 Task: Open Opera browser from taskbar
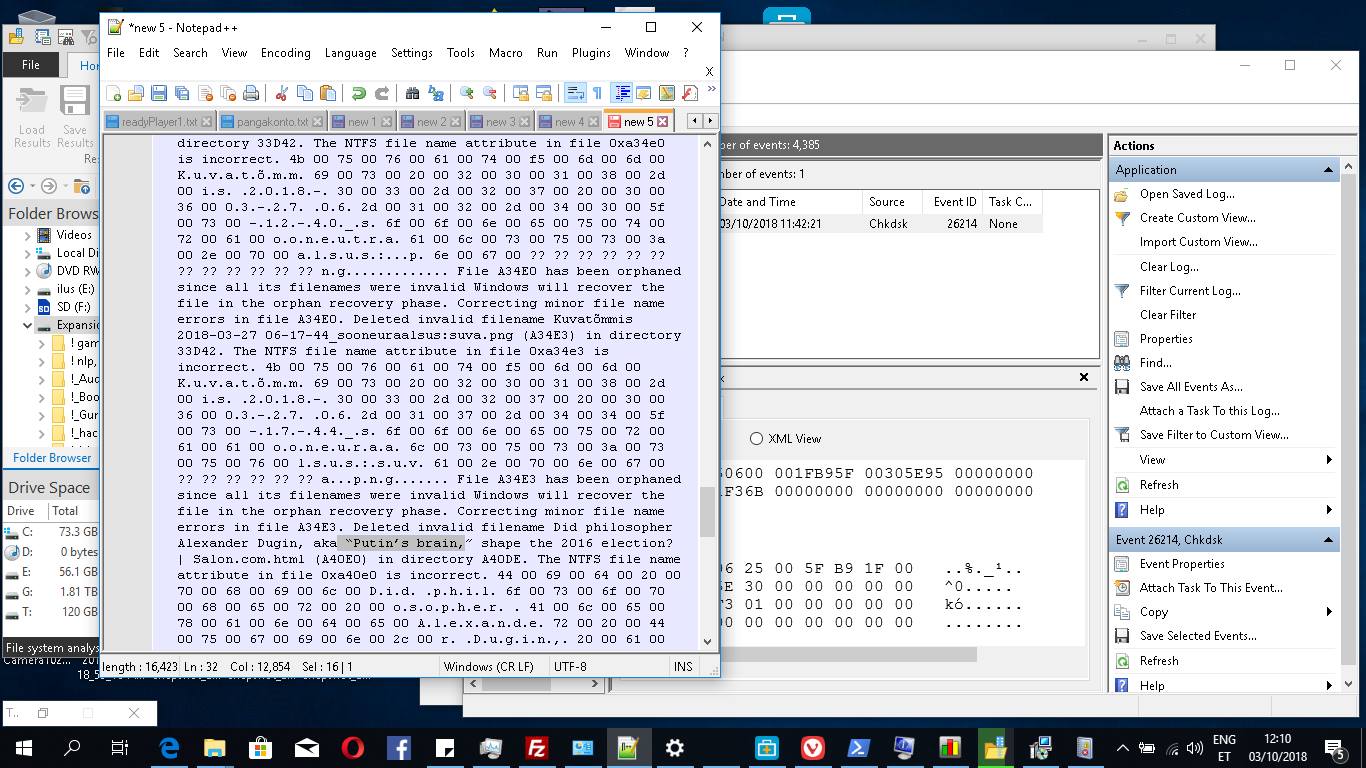pos(353,747)
